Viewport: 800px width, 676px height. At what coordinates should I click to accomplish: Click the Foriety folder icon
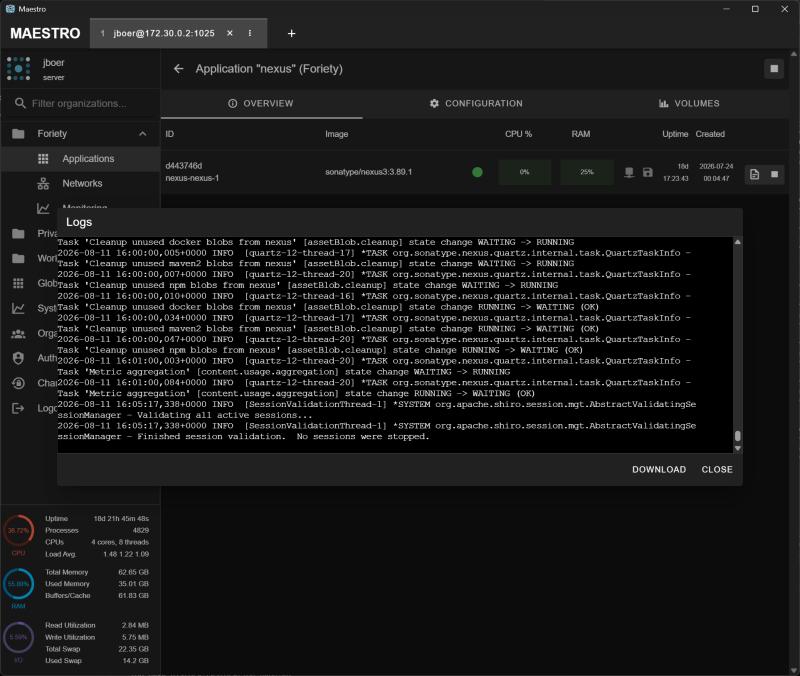tap(18, 134)
